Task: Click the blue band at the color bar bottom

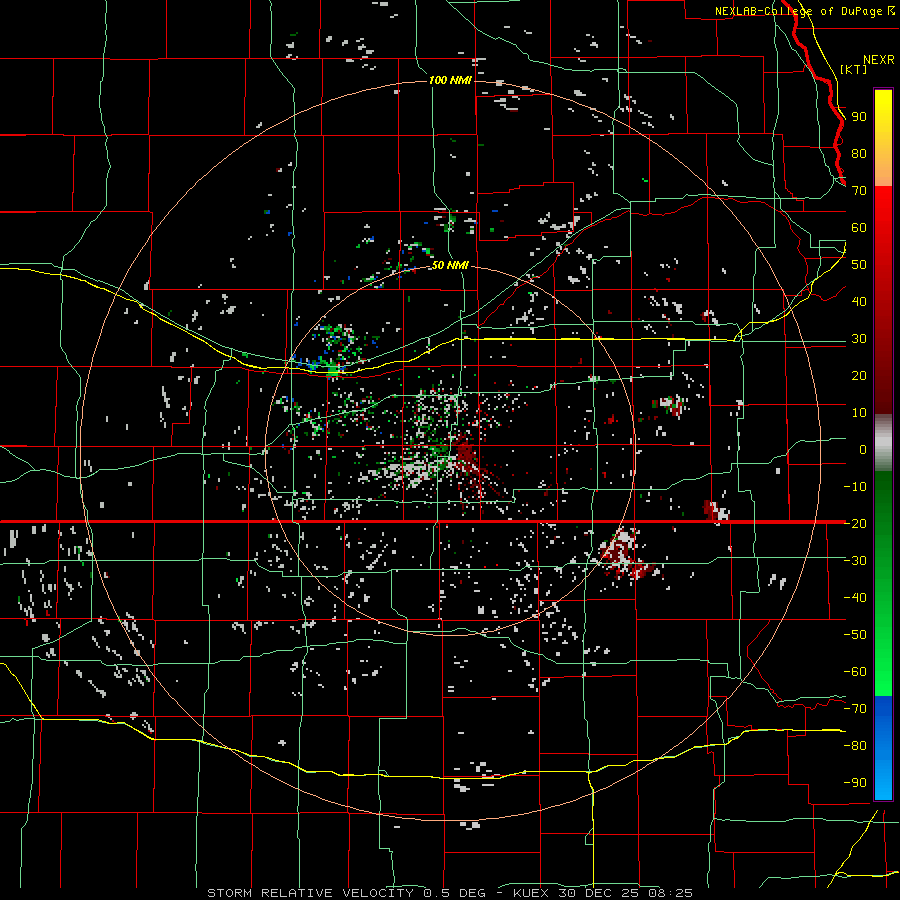Action: [883, 747]
